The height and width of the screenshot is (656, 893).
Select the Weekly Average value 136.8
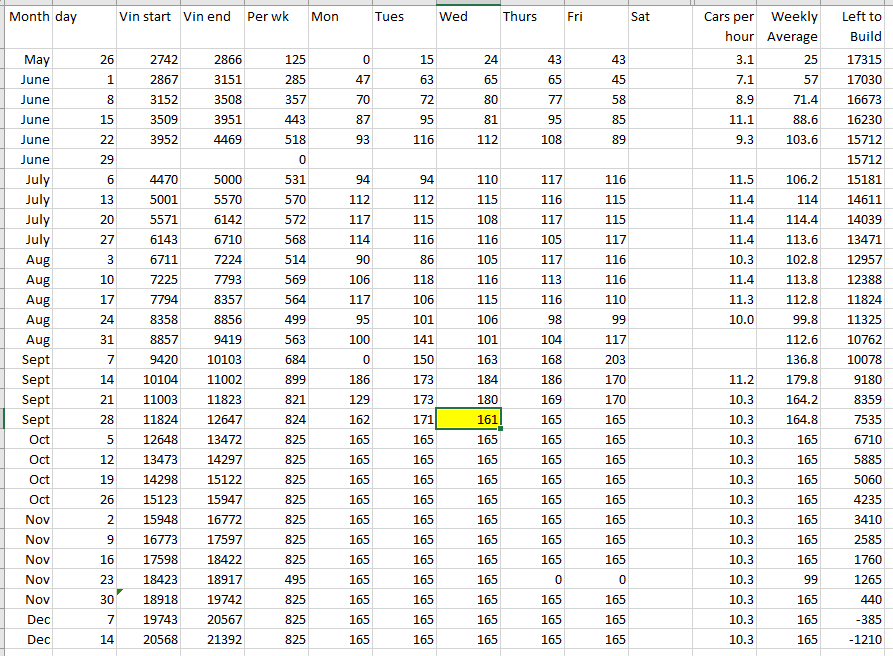tap(790, 359)
